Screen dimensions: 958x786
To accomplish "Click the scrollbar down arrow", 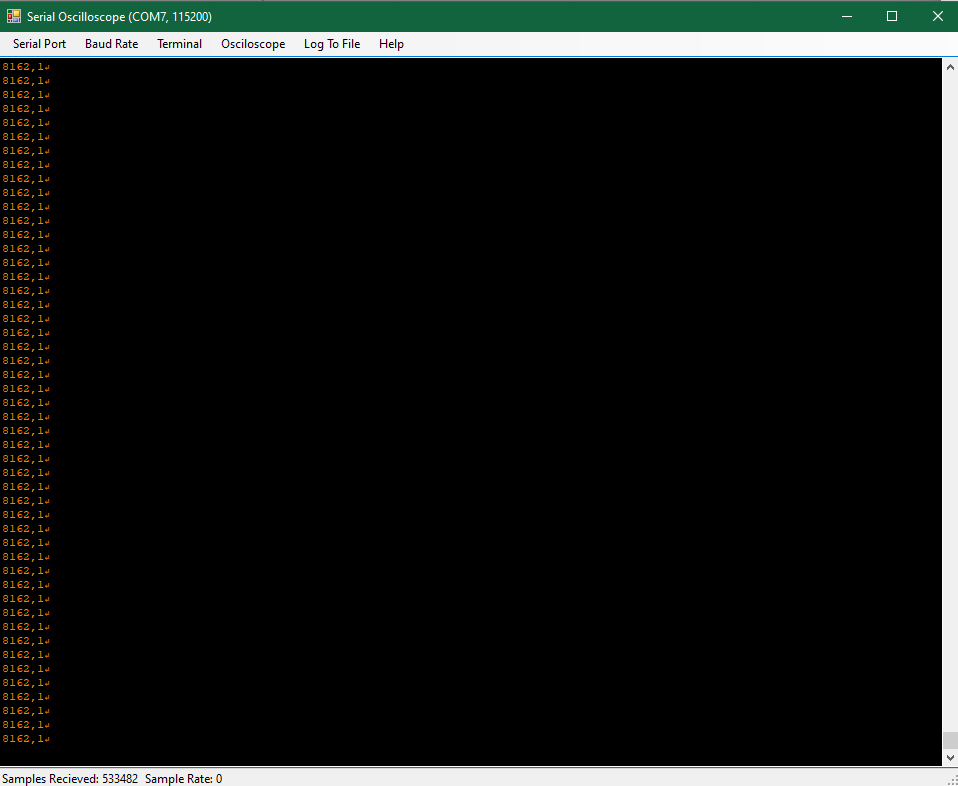I will click(949, 758).
